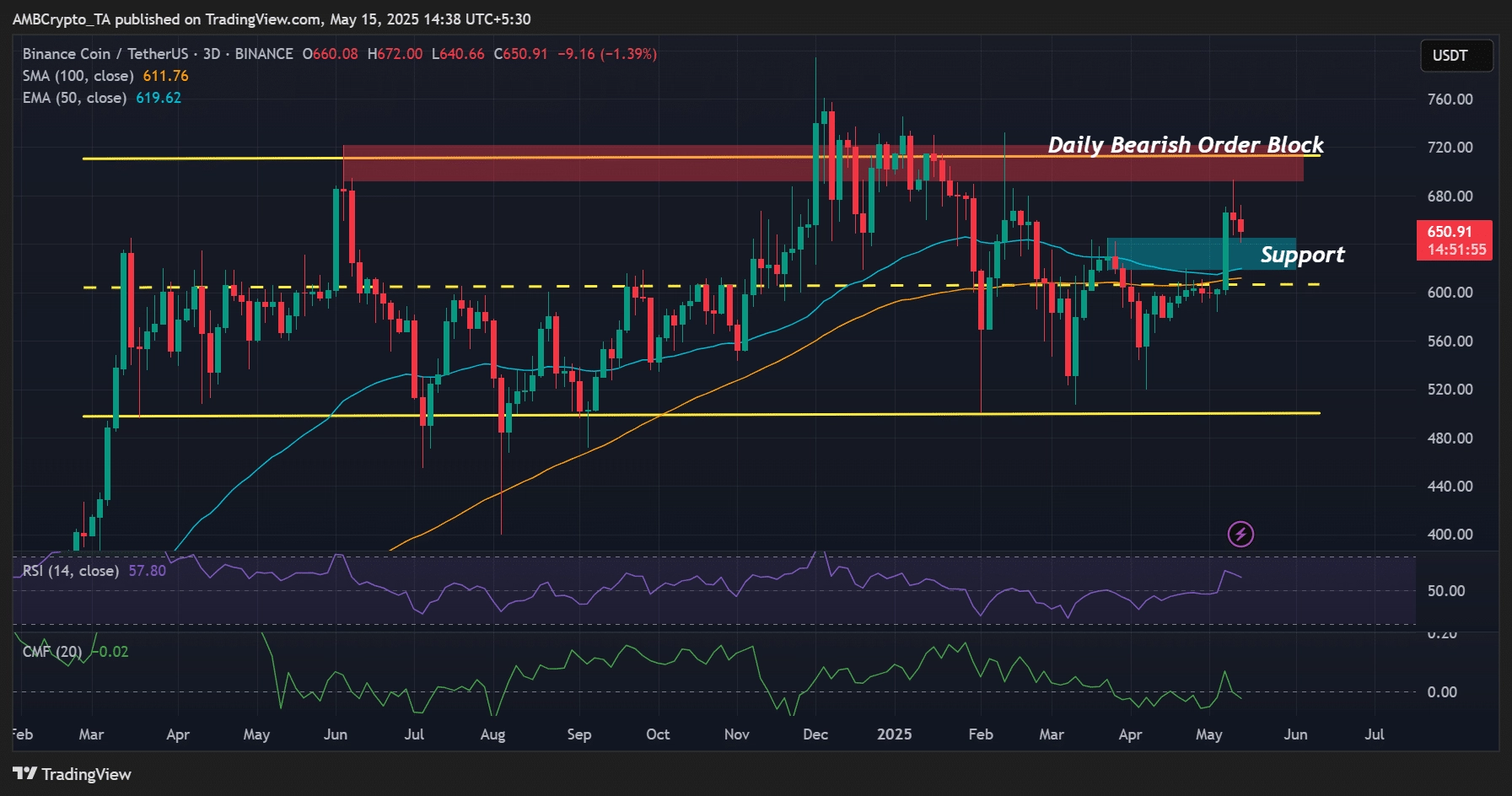This screenshot has width=1512, height=796.
Task: Click the 2025 label on the time axis
Action: [x=895, y=734]
